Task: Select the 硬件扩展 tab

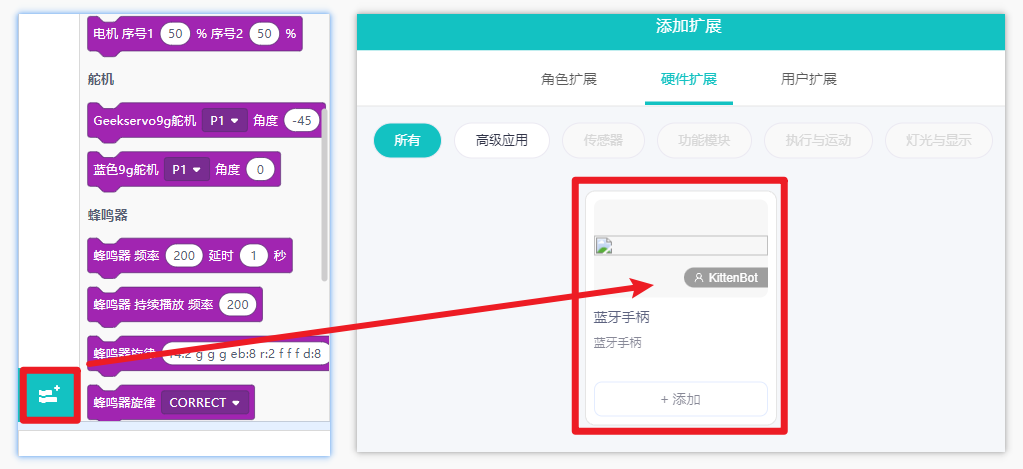Action: click(x=689, y=80)
